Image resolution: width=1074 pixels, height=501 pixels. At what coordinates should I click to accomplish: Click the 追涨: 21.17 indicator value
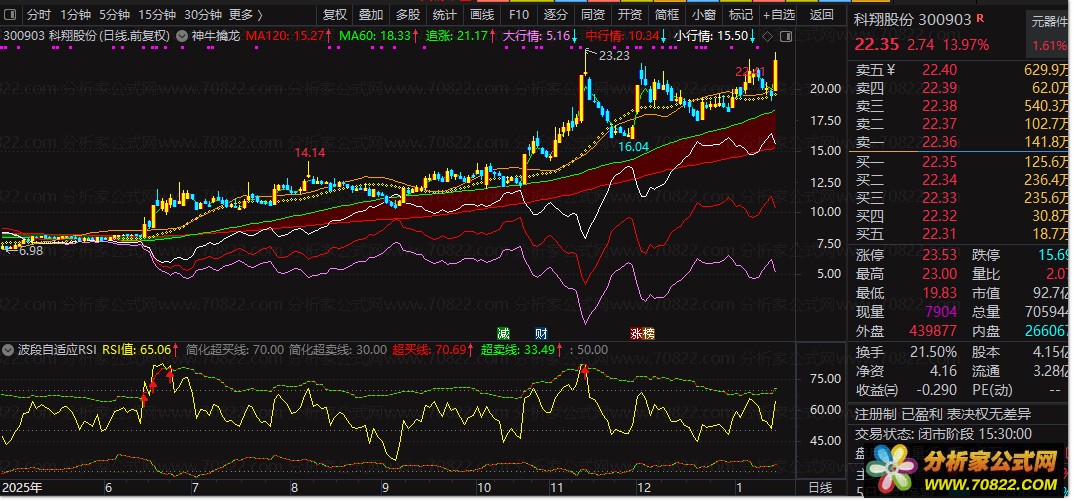(x=460, y=36)
